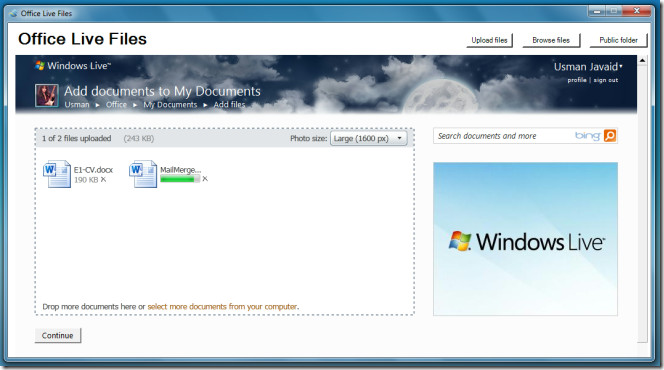Click the MailMerge... file name
This screenshot has width=664, height=370.
(180, 170)
